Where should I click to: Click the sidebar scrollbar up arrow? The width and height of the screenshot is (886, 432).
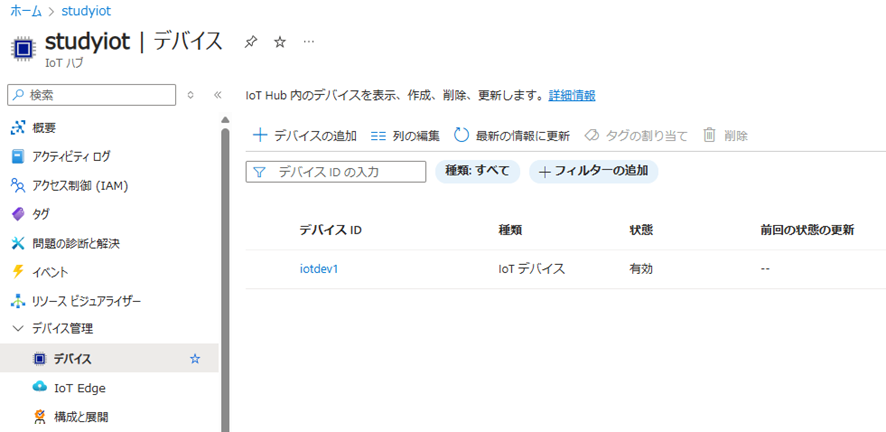click(x=225, y=120)
